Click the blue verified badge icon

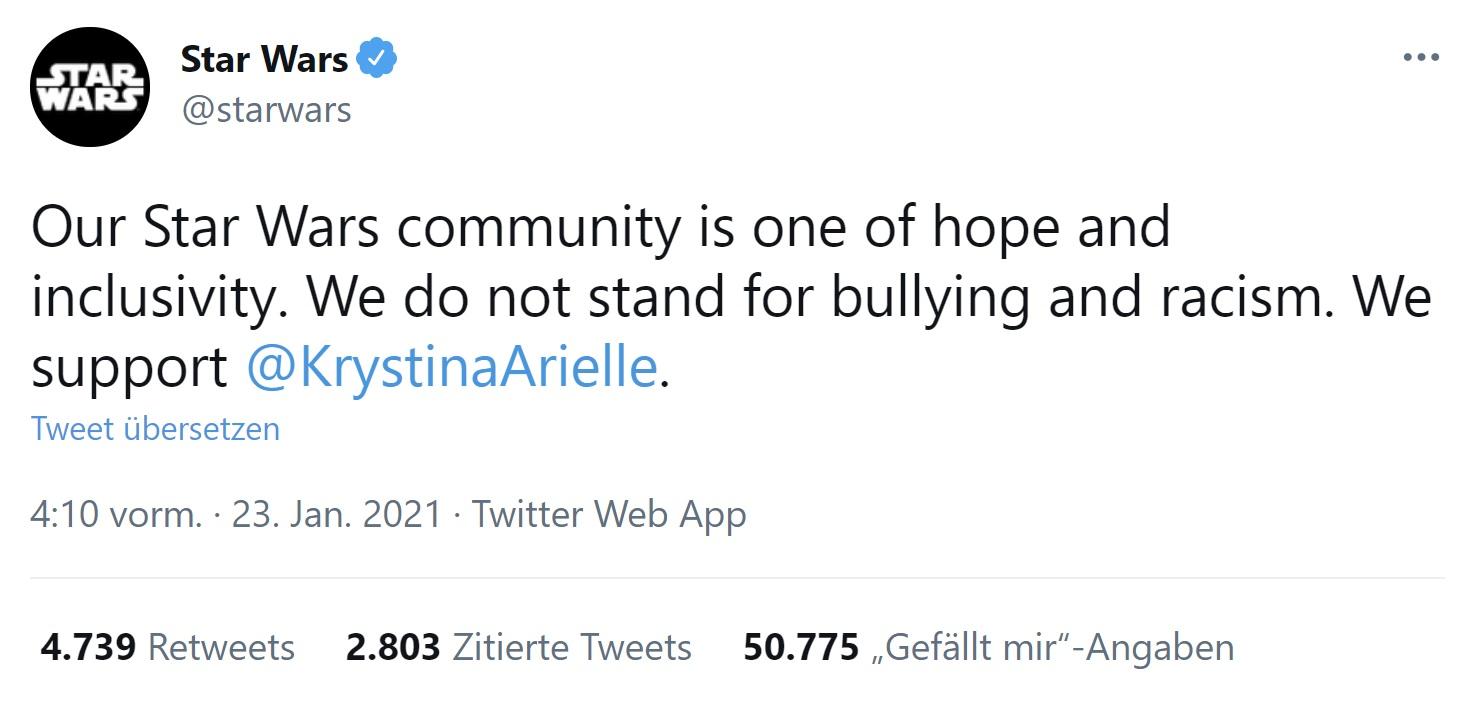tap(377, 59)
